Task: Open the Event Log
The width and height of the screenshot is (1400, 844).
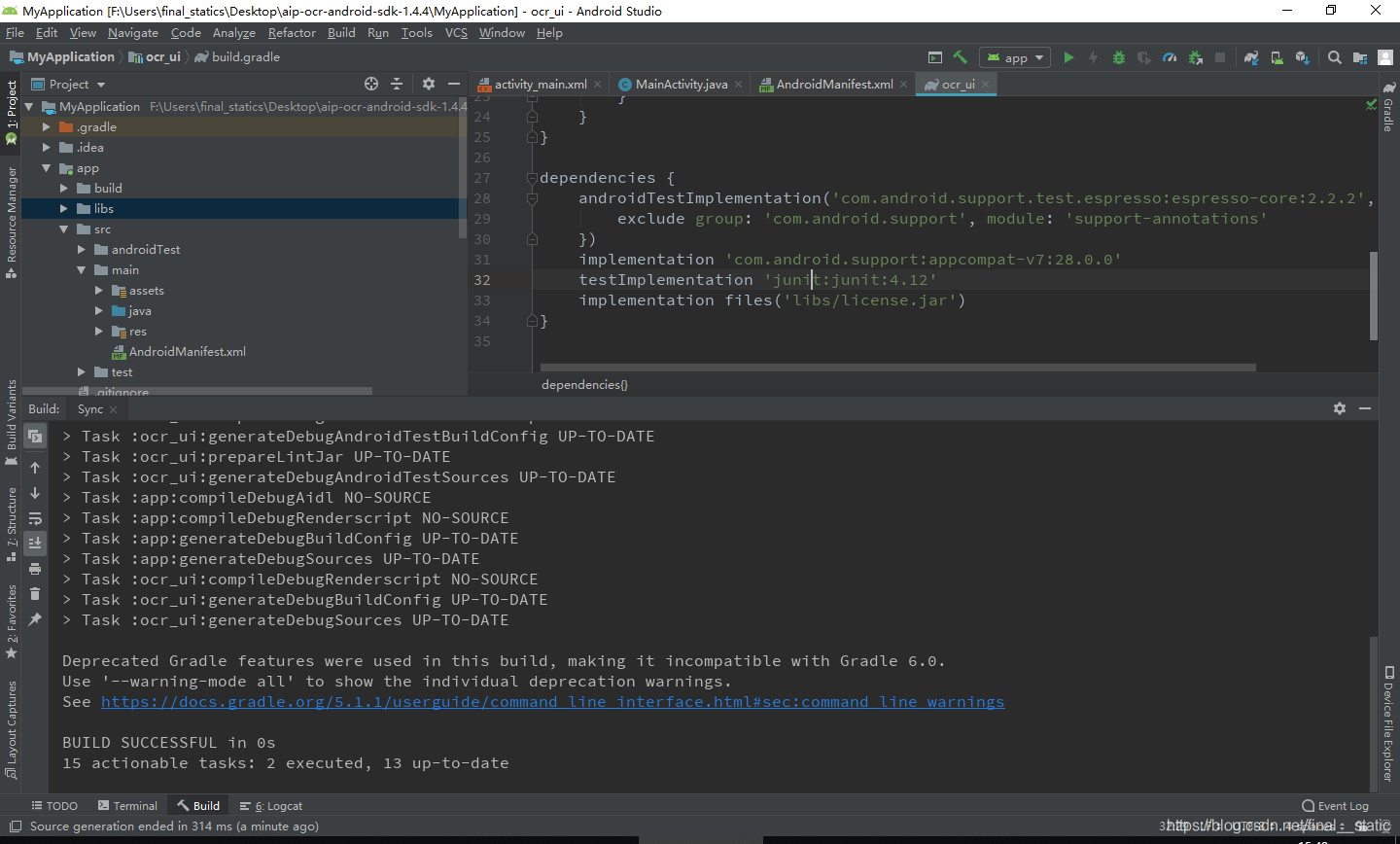Action: coord(1335,805)
